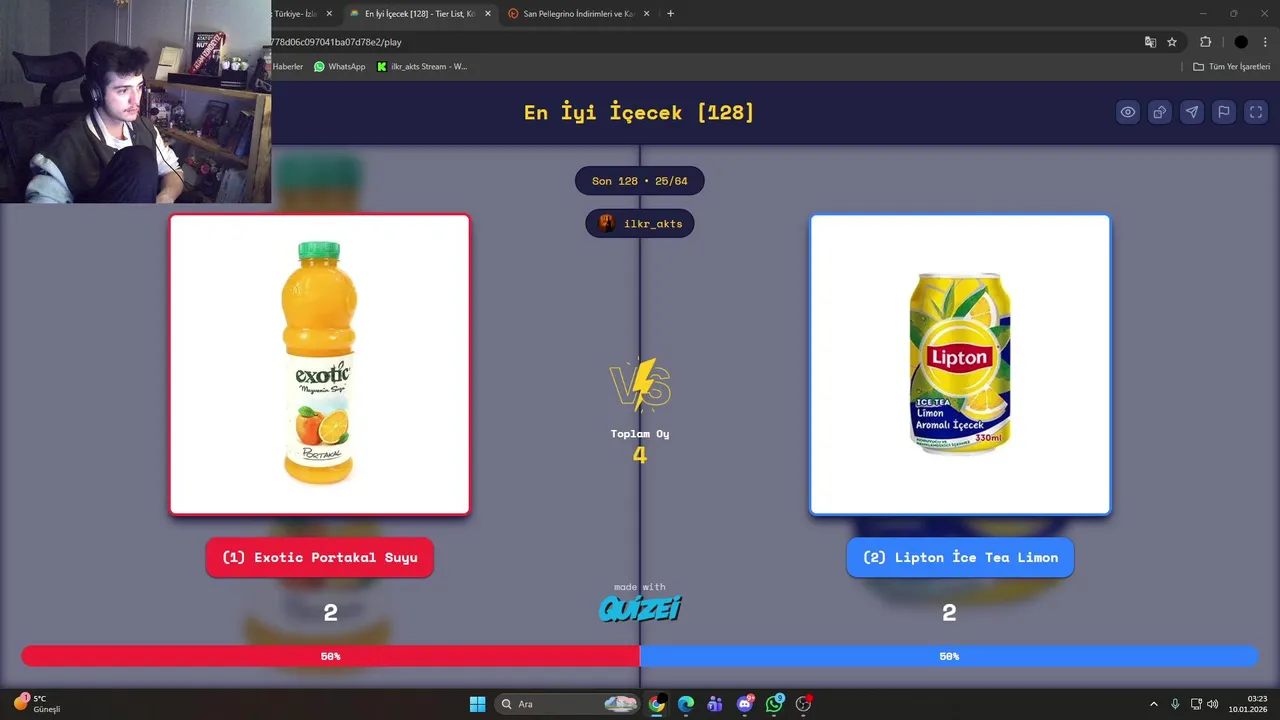Screen dimensions: 1280x720
Task: Close the 'En İyi İçecek [128]' tab
Action: [488, 14]
